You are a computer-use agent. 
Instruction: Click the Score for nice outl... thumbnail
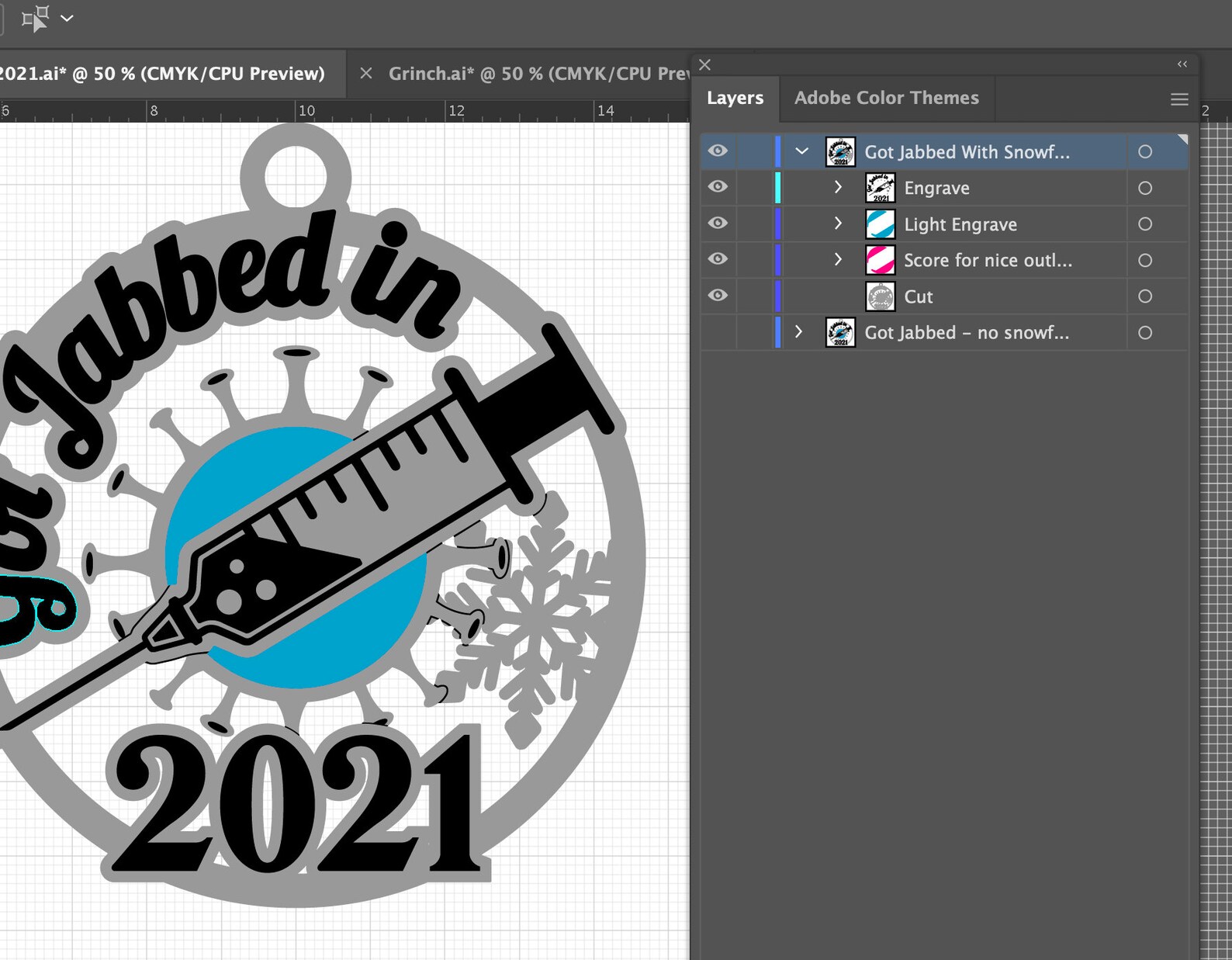pos(881,260)
